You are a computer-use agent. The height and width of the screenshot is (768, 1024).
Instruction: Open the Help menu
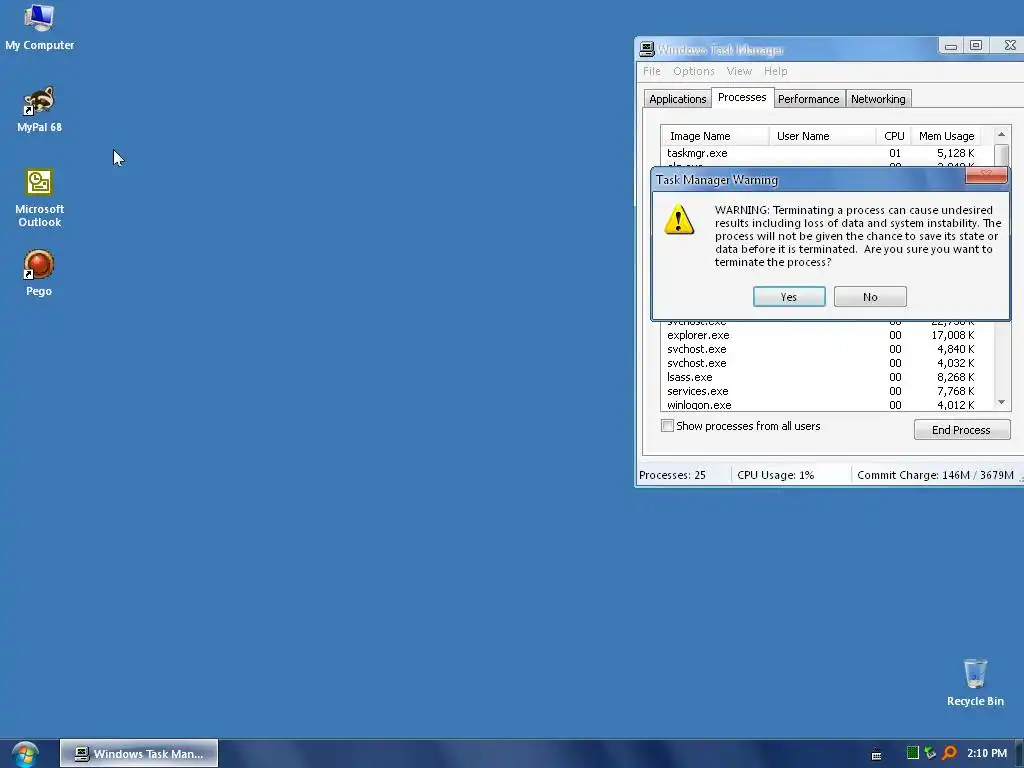(776, 71)
